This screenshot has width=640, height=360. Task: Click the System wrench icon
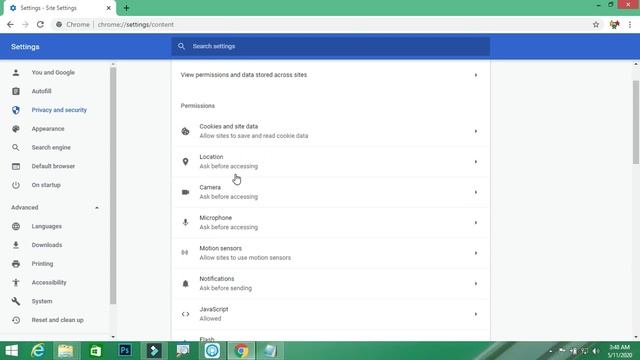16,301
